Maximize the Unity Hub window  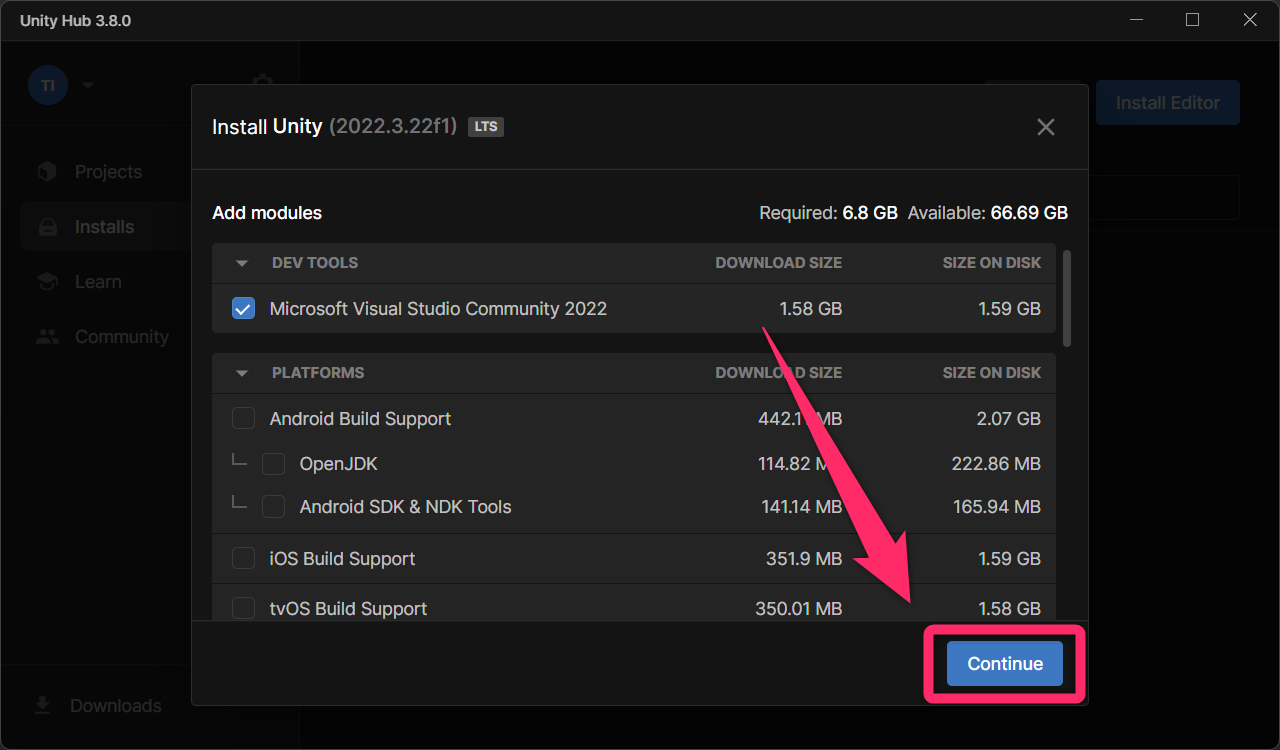pos(1192,20)
